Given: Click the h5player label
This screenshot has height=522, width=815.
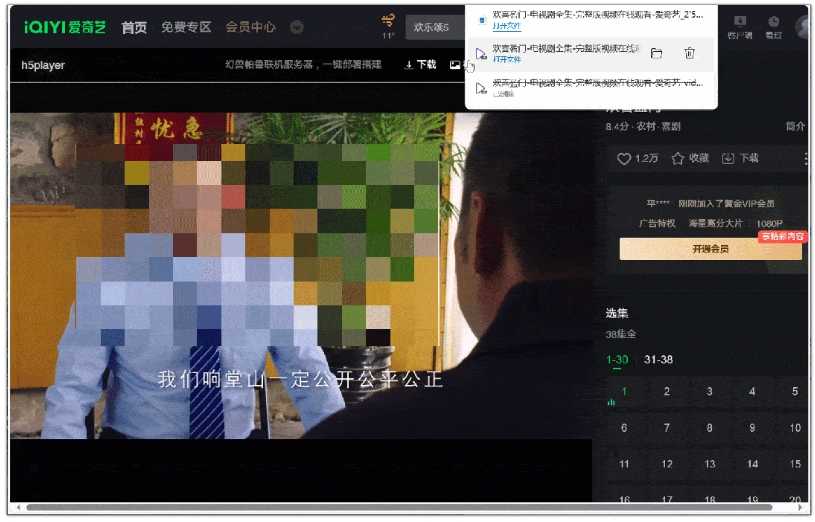Looking at the screenshot, I should [x=43, y=66].
